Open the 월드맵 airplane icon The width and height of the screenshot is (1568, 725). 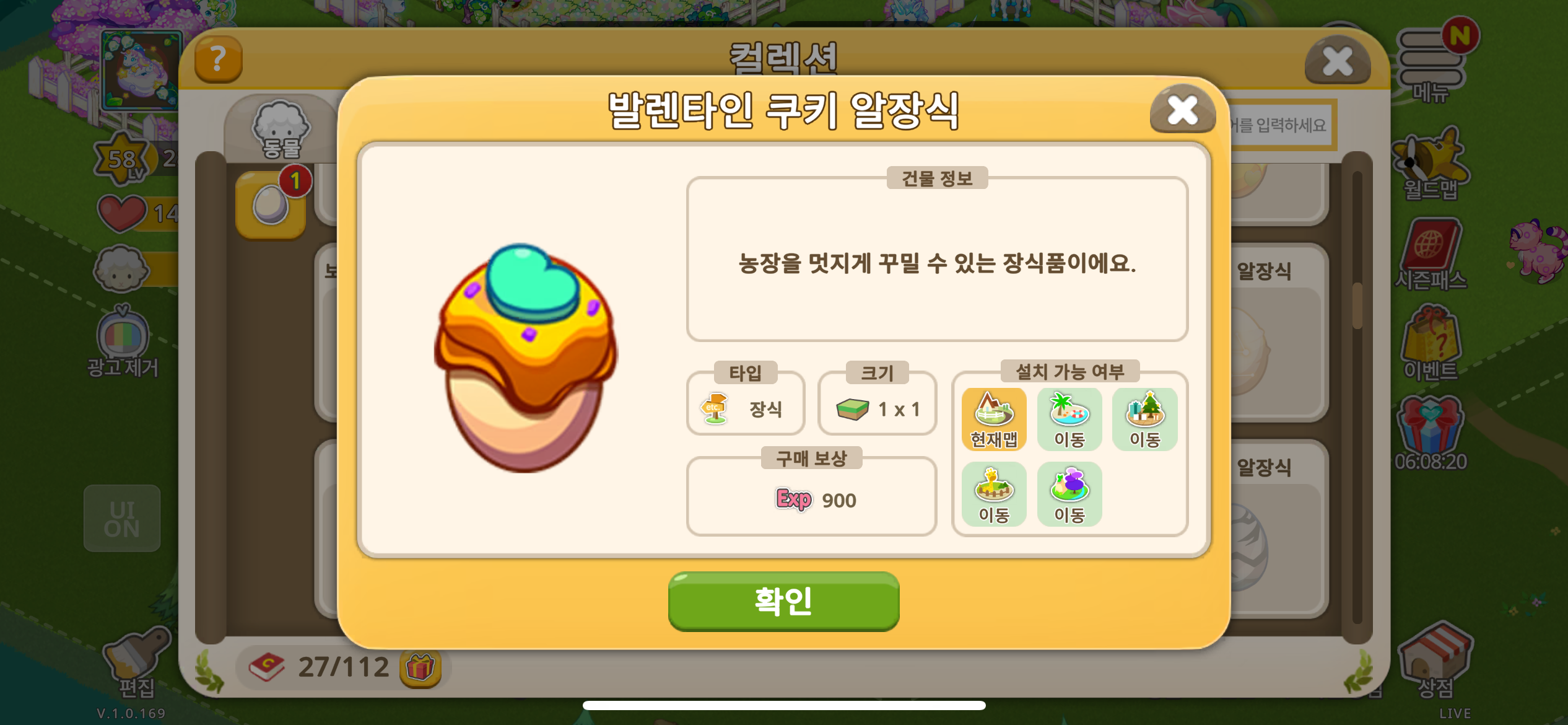point(1431,164)
